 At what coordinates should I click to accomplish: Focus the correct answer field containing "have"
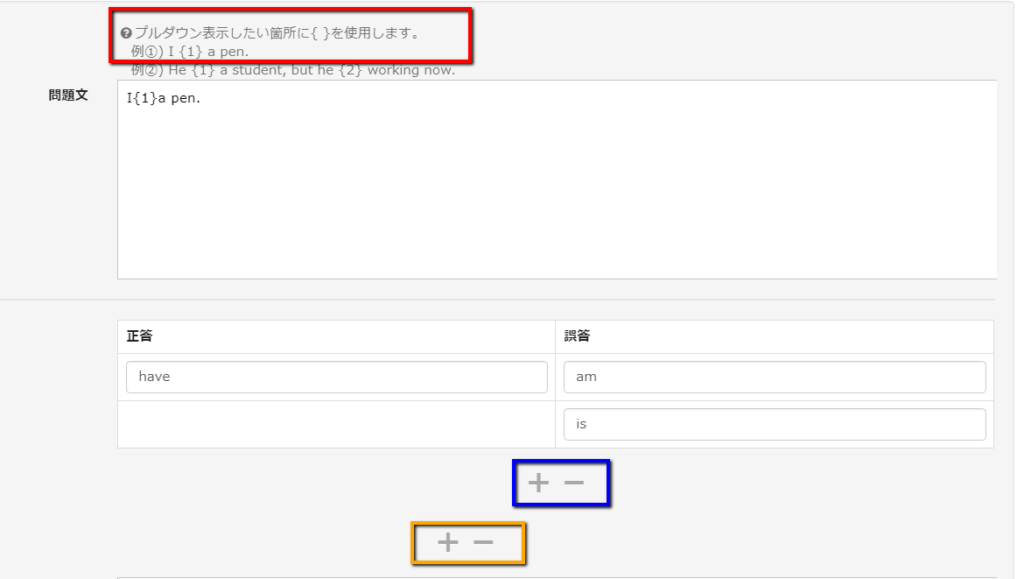tap(336, 377)
